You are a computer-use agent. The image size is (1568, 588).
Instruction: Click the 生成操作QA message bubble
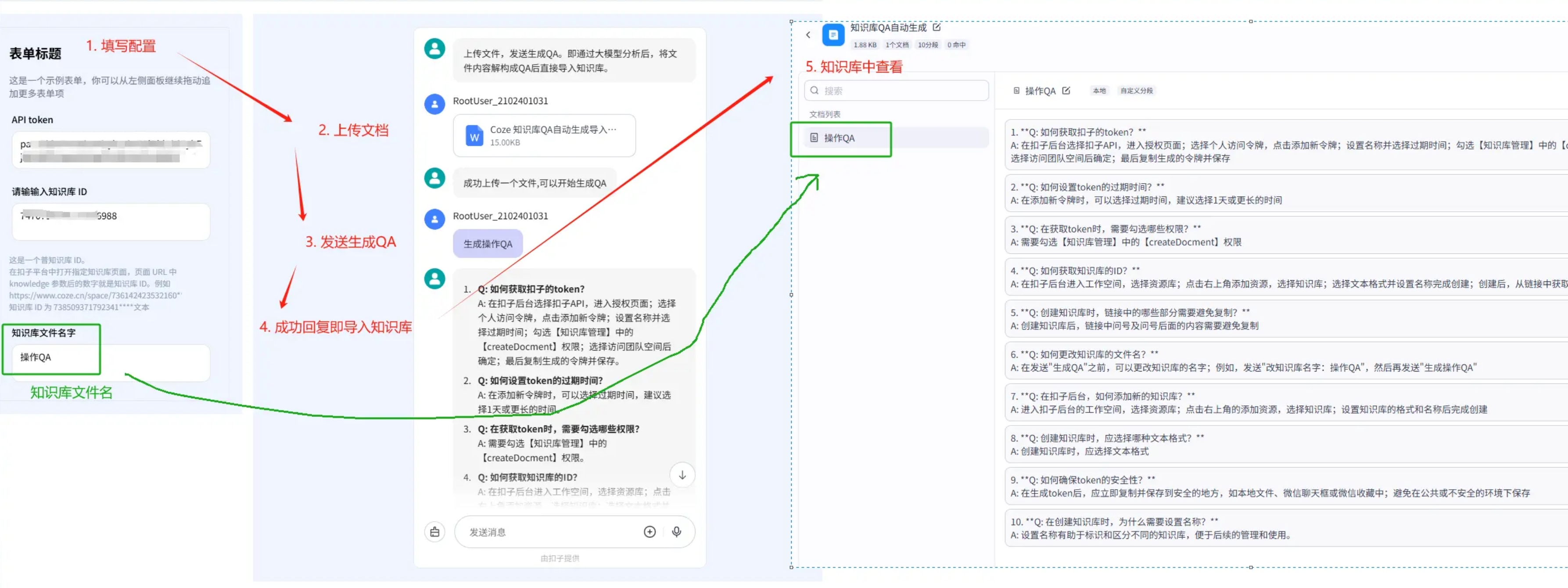click(488, 244)
